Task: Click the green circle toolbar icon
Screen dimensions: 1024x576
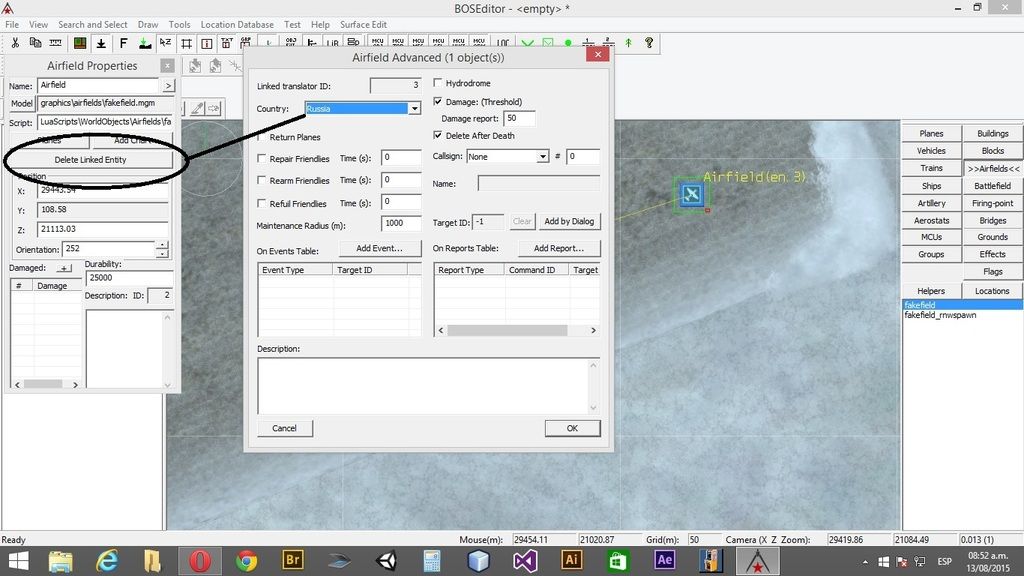Action: click(568, 43)
